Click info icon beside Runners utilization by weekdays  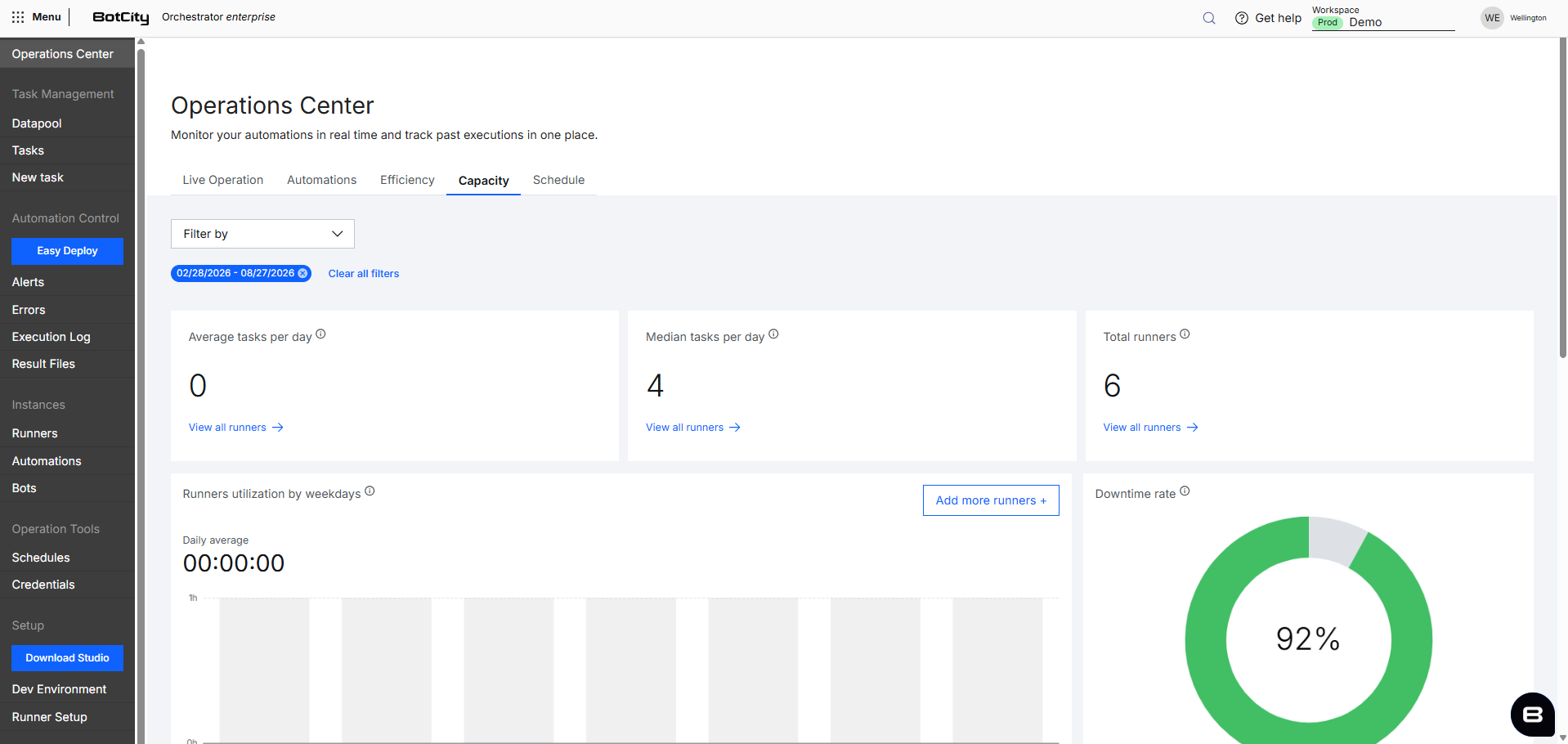370,491
